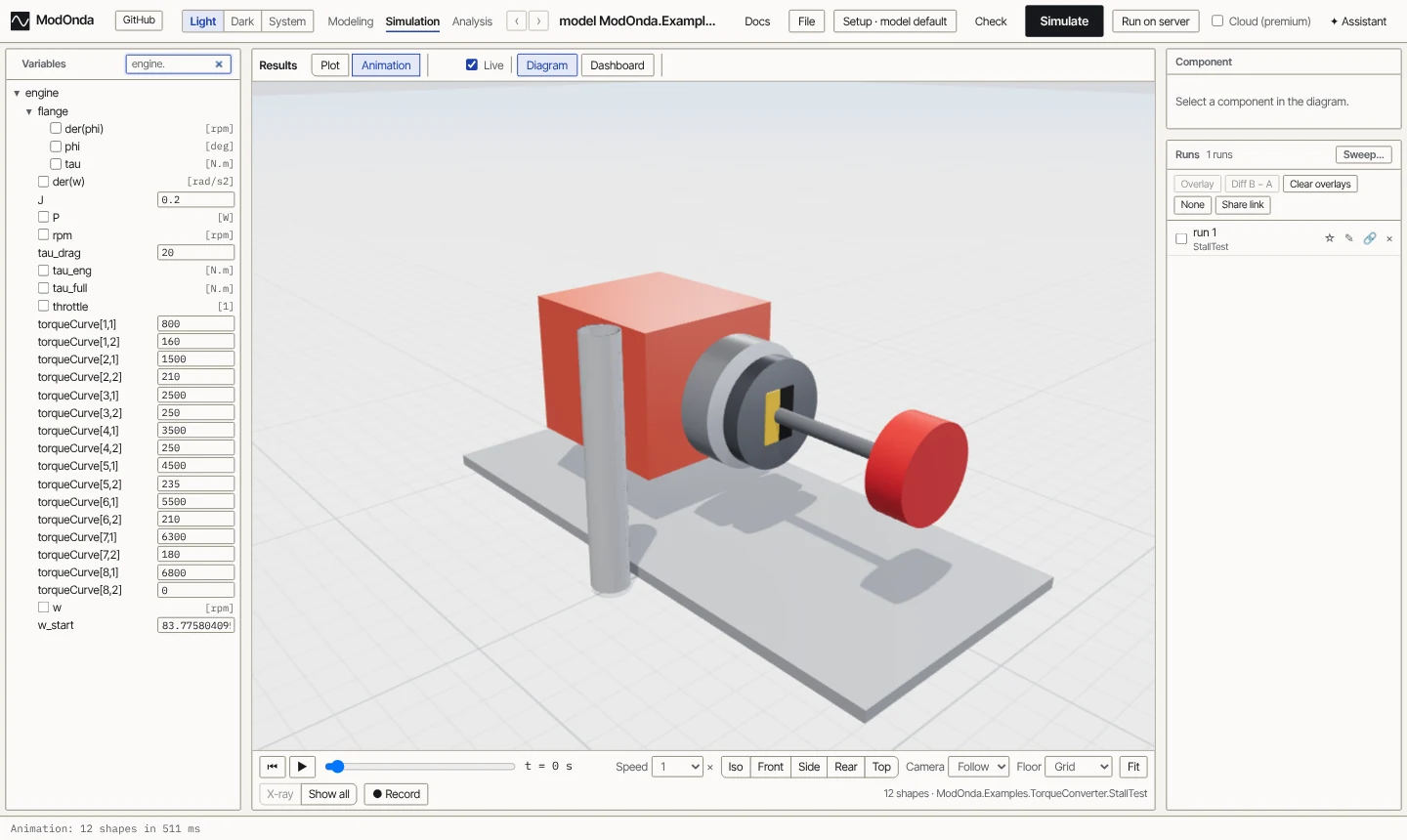
Task: Open the Floor Grid dropdown
Action: click(x=1079, y=767)
